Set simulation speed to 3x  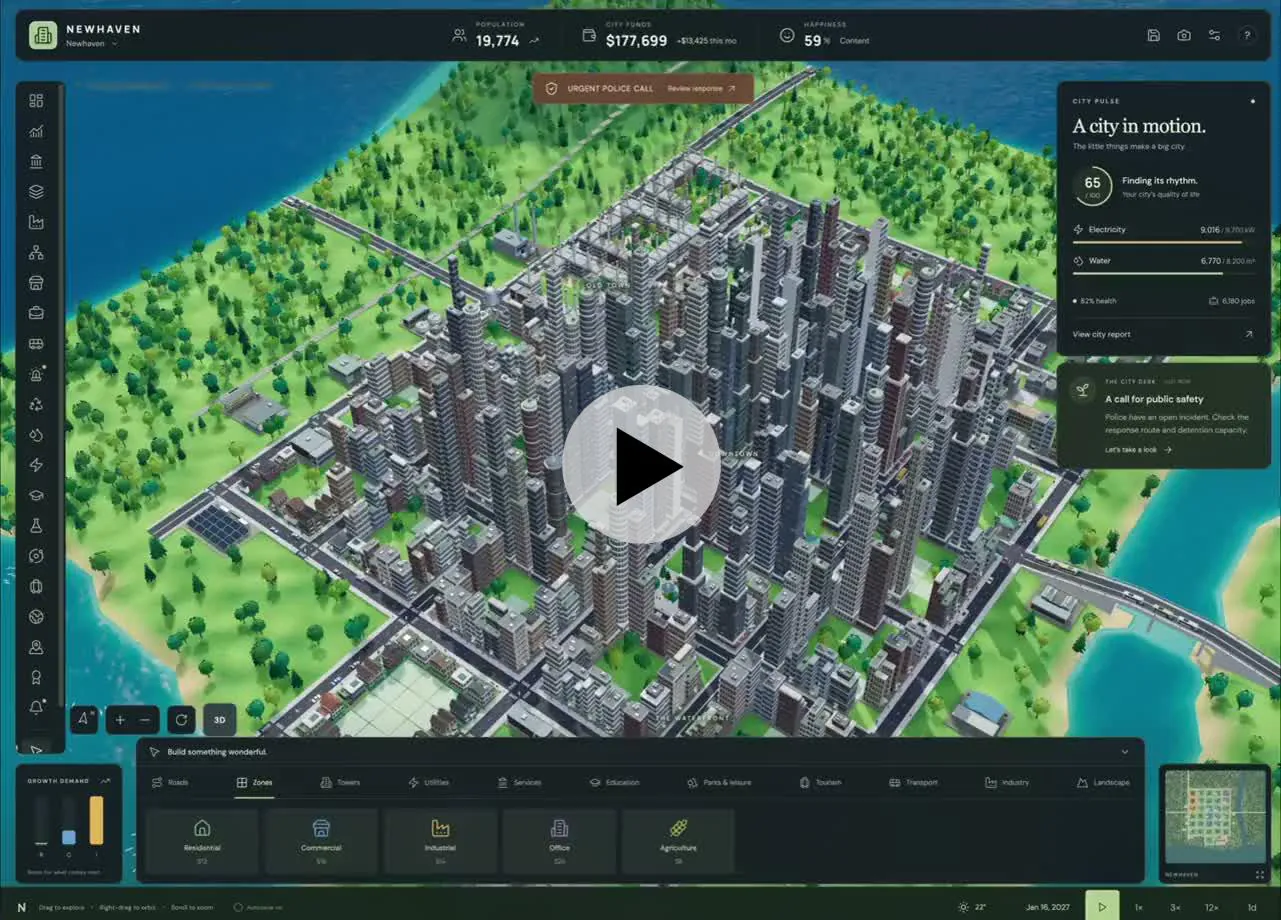coord(1174,907)
